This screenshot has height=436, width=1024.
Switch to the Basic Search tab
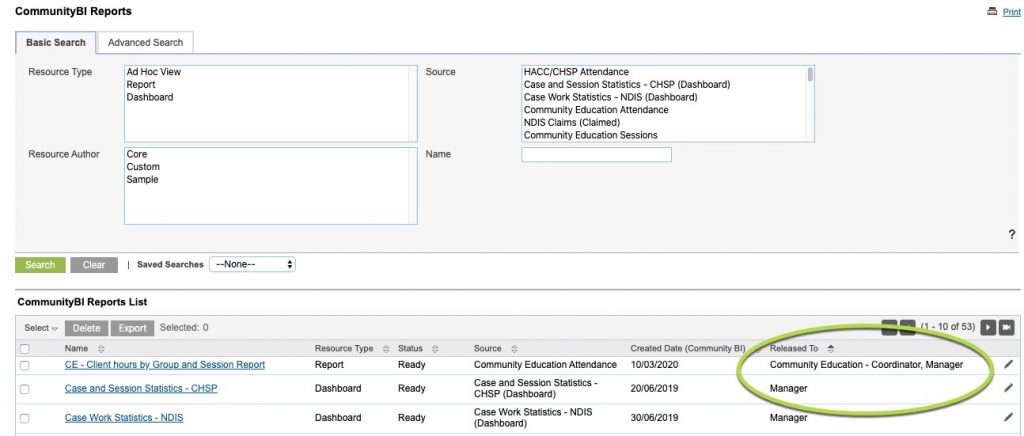pyautogui.click(x=56, y=42)
